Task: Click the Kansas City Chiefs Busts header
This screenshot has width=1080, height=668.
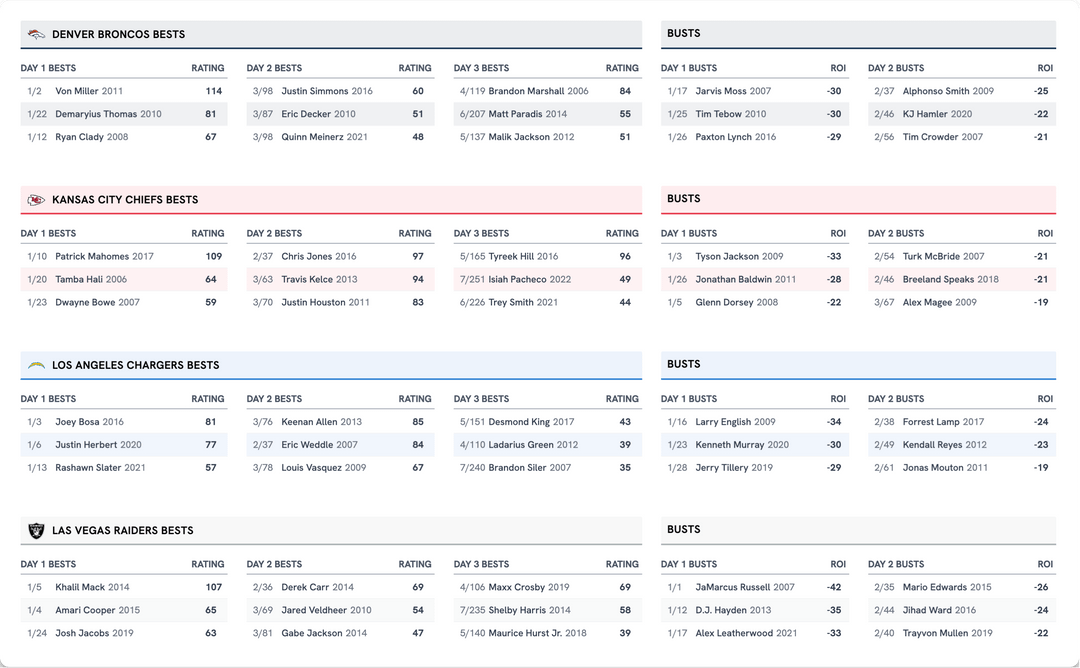Action: pos(684,199)
